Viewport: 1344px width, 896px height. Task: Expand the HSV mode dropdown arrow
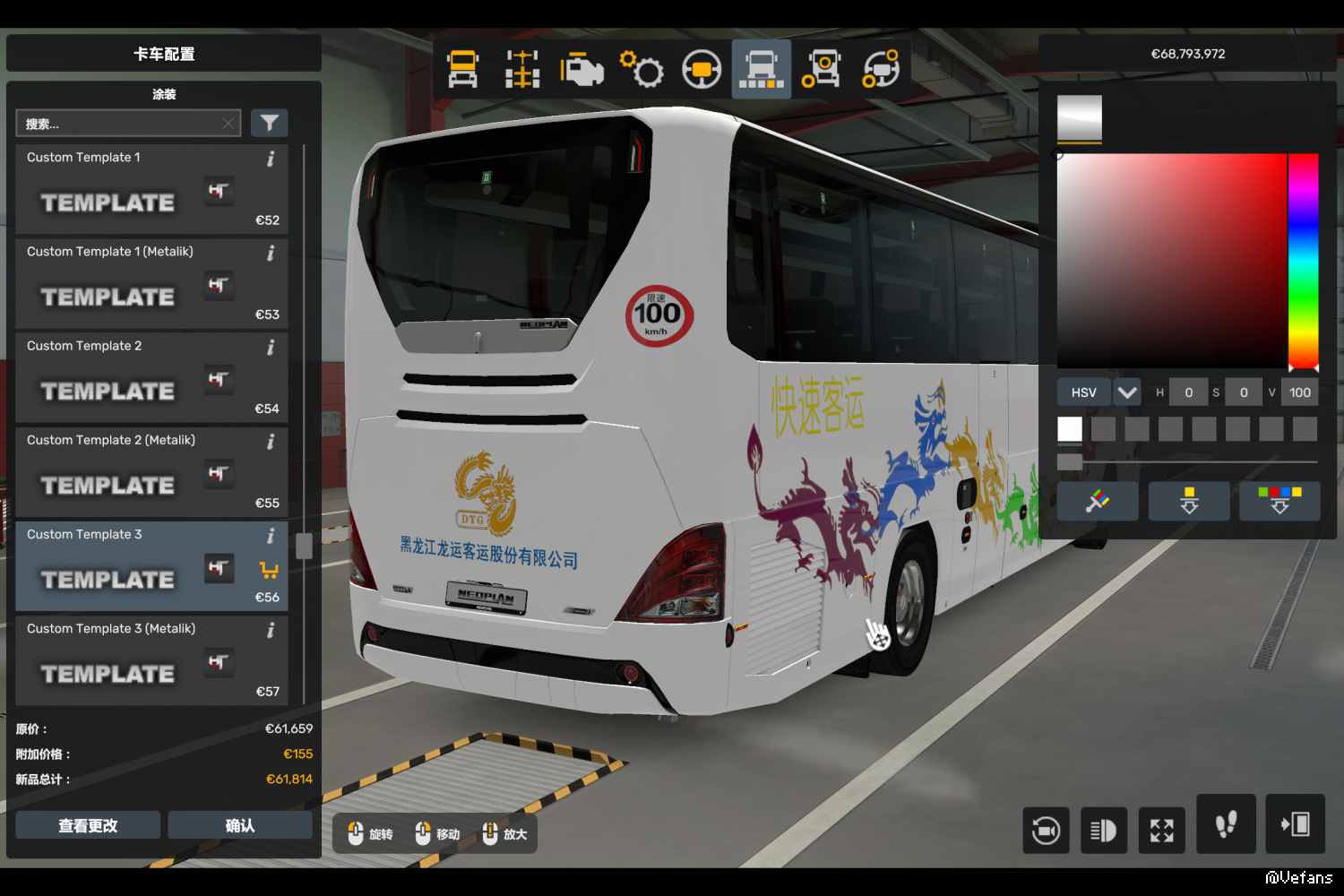tap(1127, 392)
